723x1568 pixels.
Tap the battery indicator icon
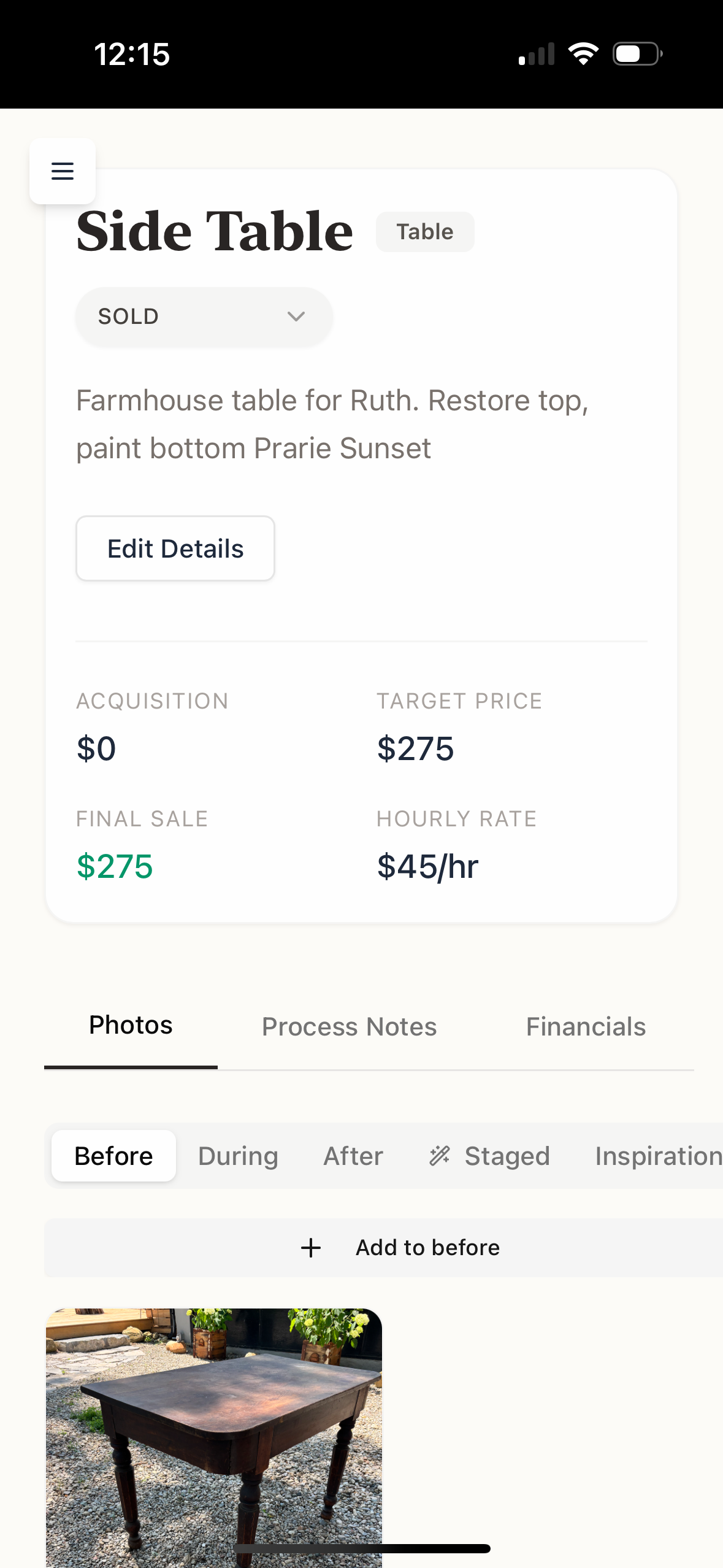(637, 54)
